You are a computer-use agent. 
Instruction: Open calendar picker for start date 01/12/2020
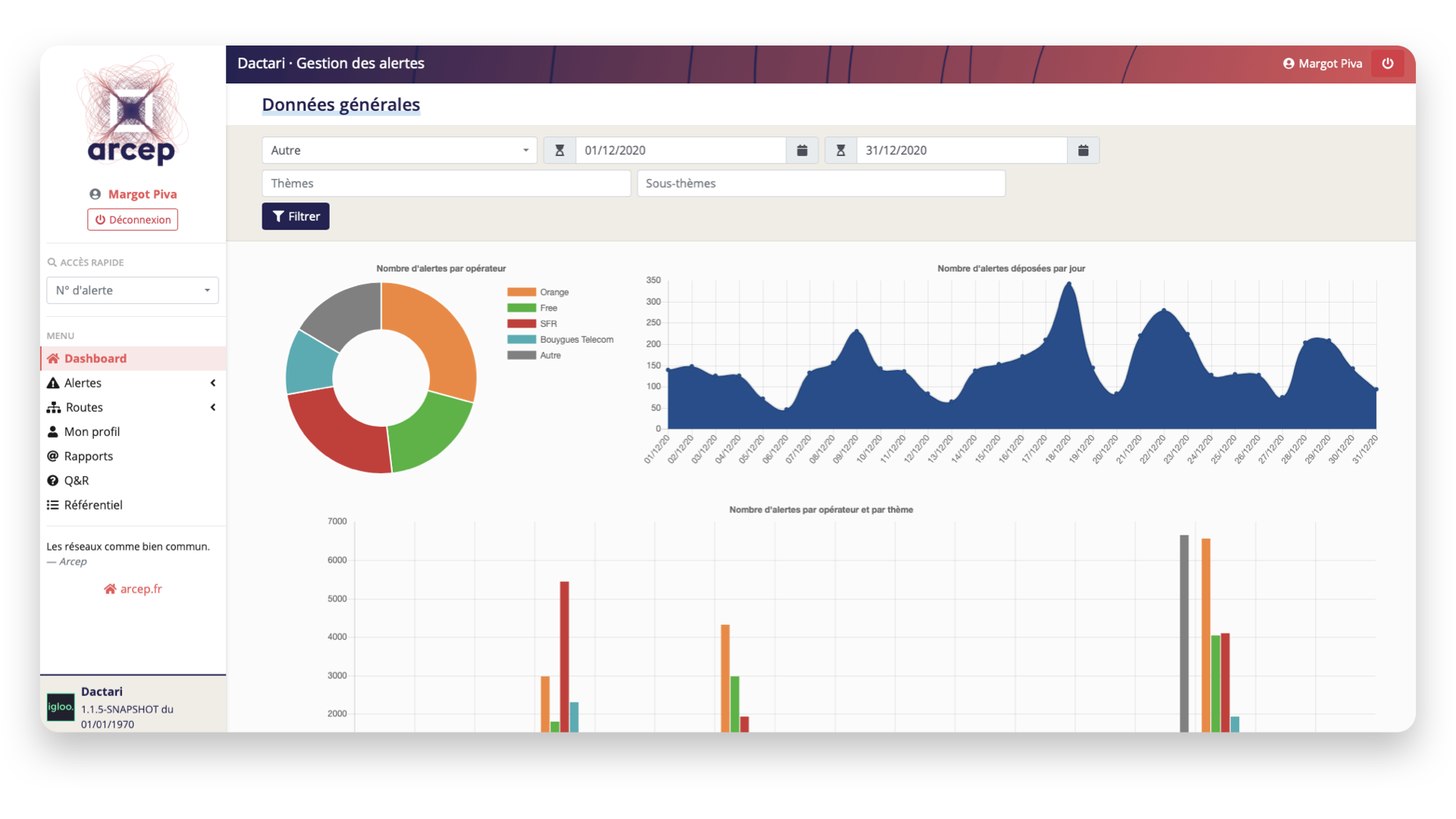tap(802, 150)
